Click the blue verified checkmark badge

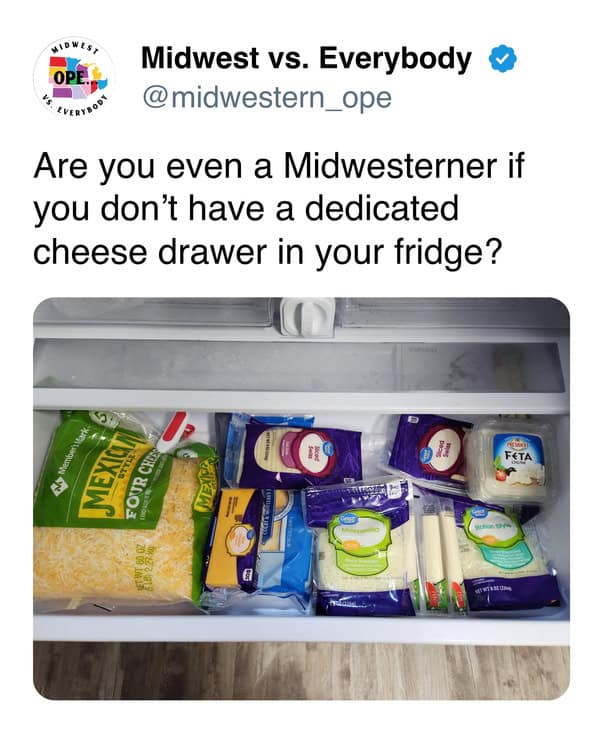click(x=503, y=59)
